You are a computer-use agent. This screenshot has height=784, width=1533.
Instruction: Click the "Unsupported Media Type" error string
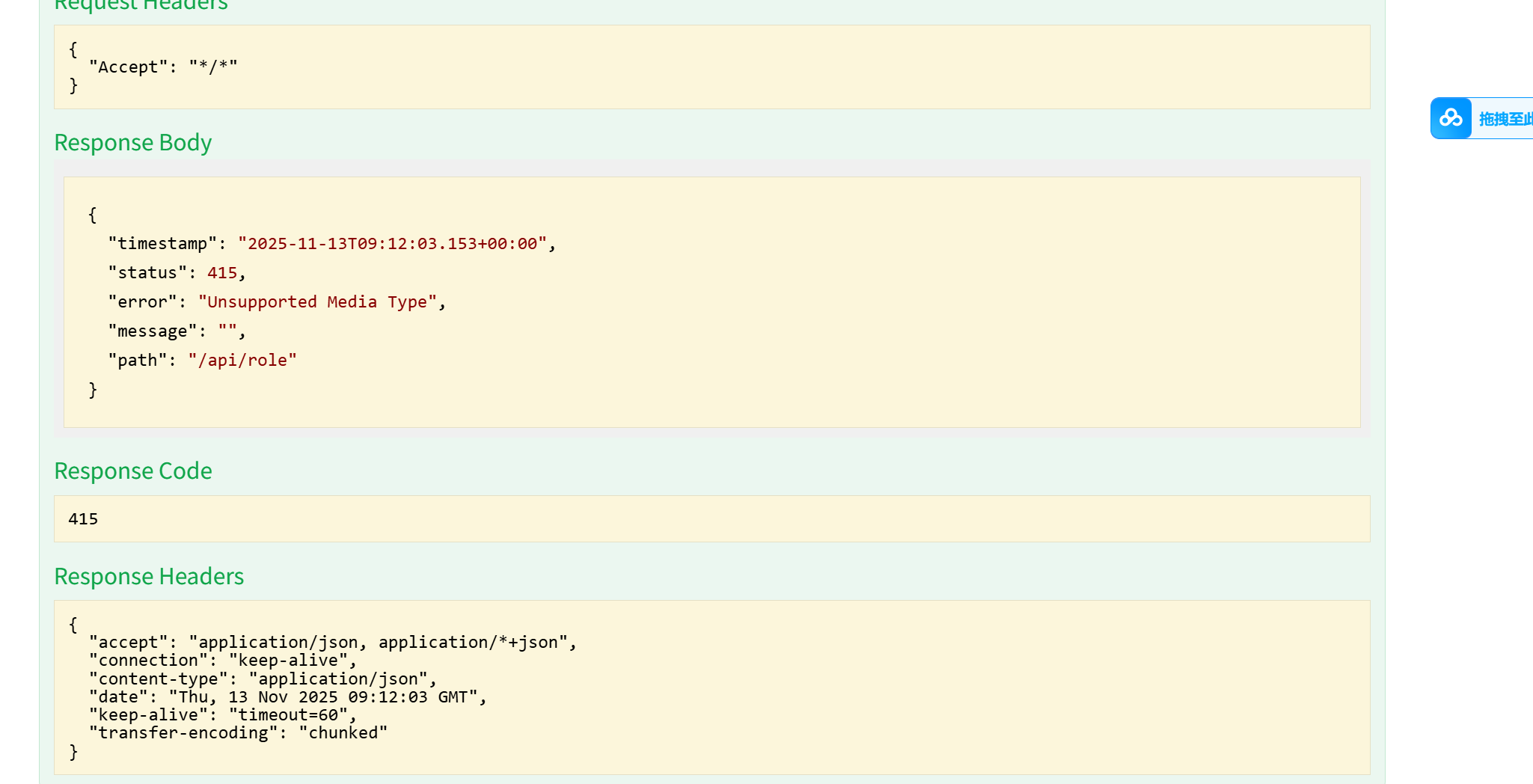coord(317,302)
